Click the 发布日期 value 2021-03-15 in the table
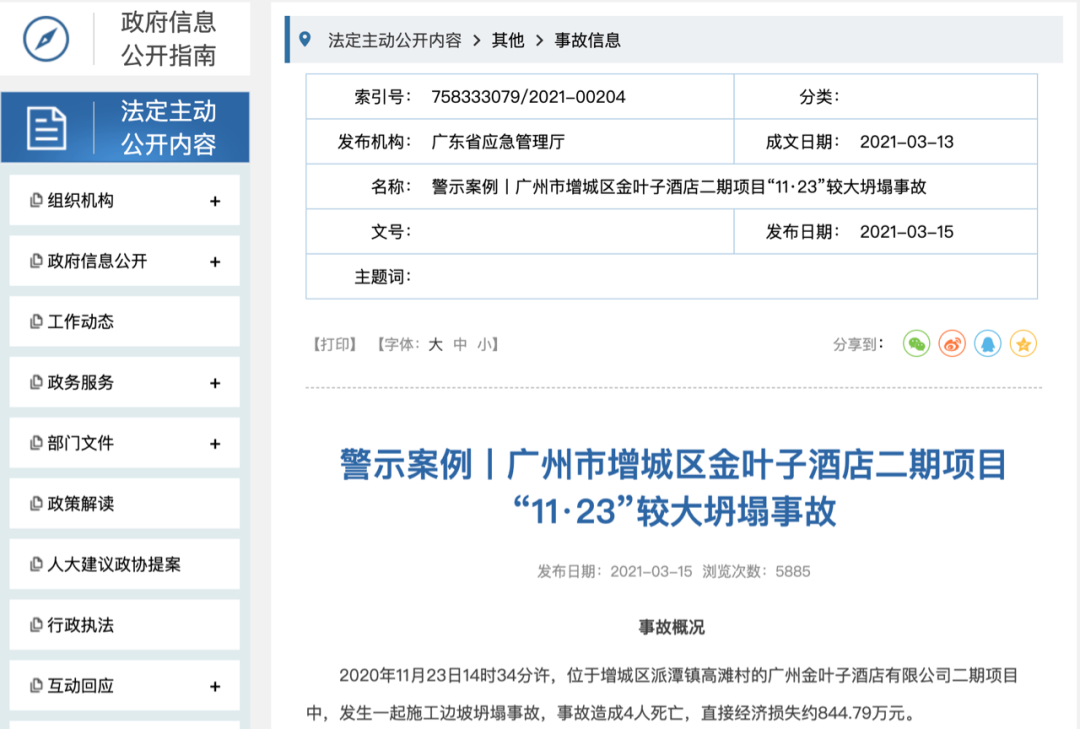 tap(906, 232)
